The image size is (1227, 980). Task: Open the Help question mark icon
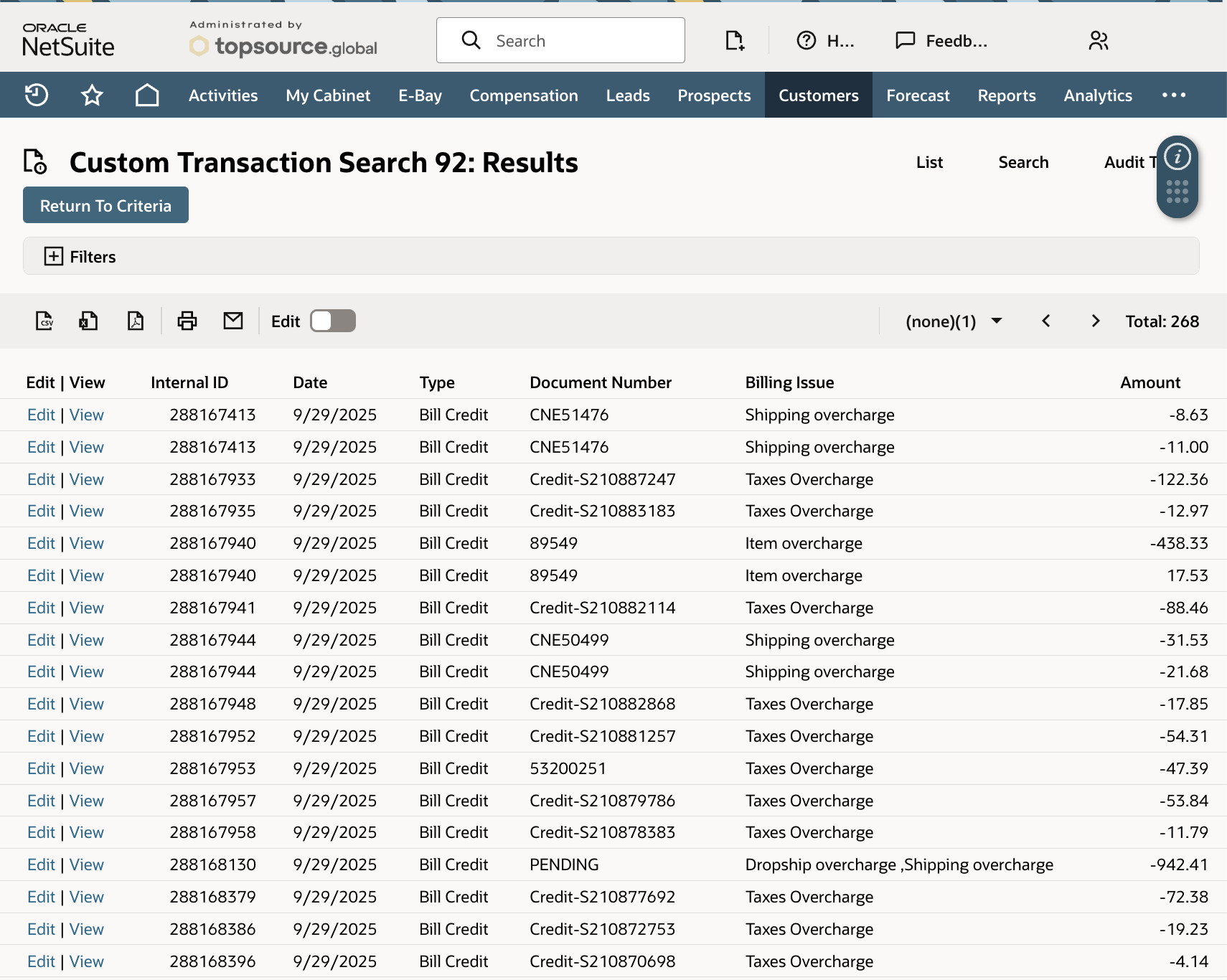[x=807, y=40]
